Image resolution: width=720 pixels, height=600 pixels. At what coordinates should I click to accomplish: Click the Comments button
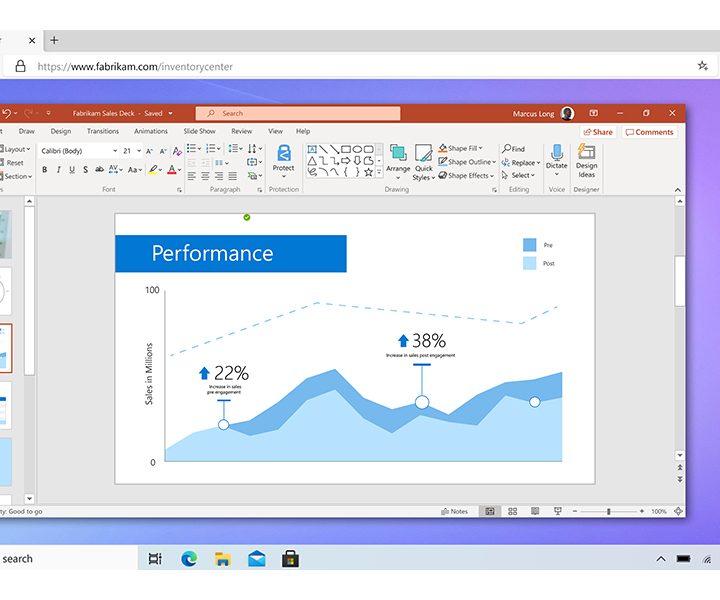tap(649, 132)
